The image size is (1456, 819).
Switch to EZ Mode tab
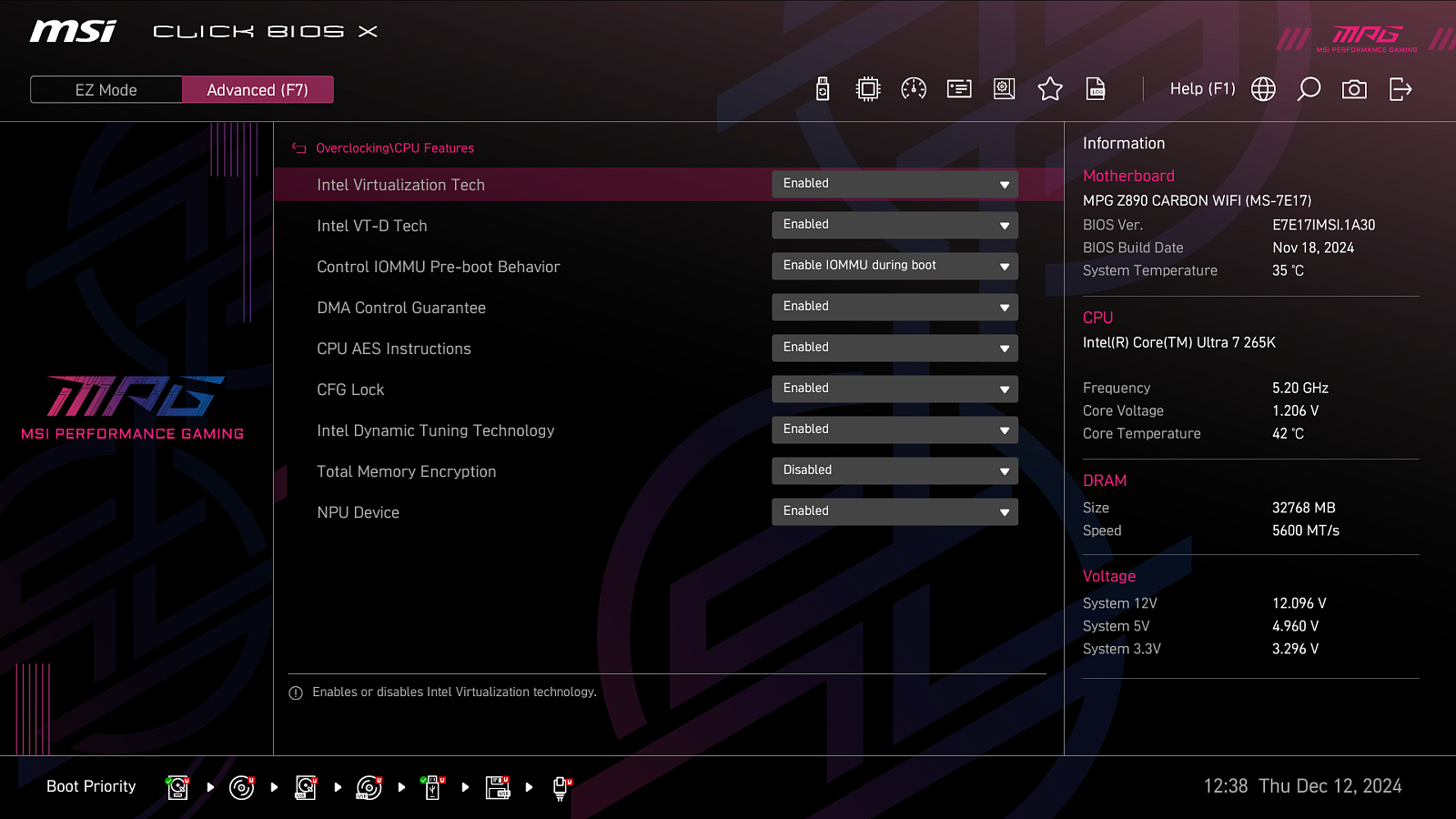pyautogui.click(x=106, y=90)
